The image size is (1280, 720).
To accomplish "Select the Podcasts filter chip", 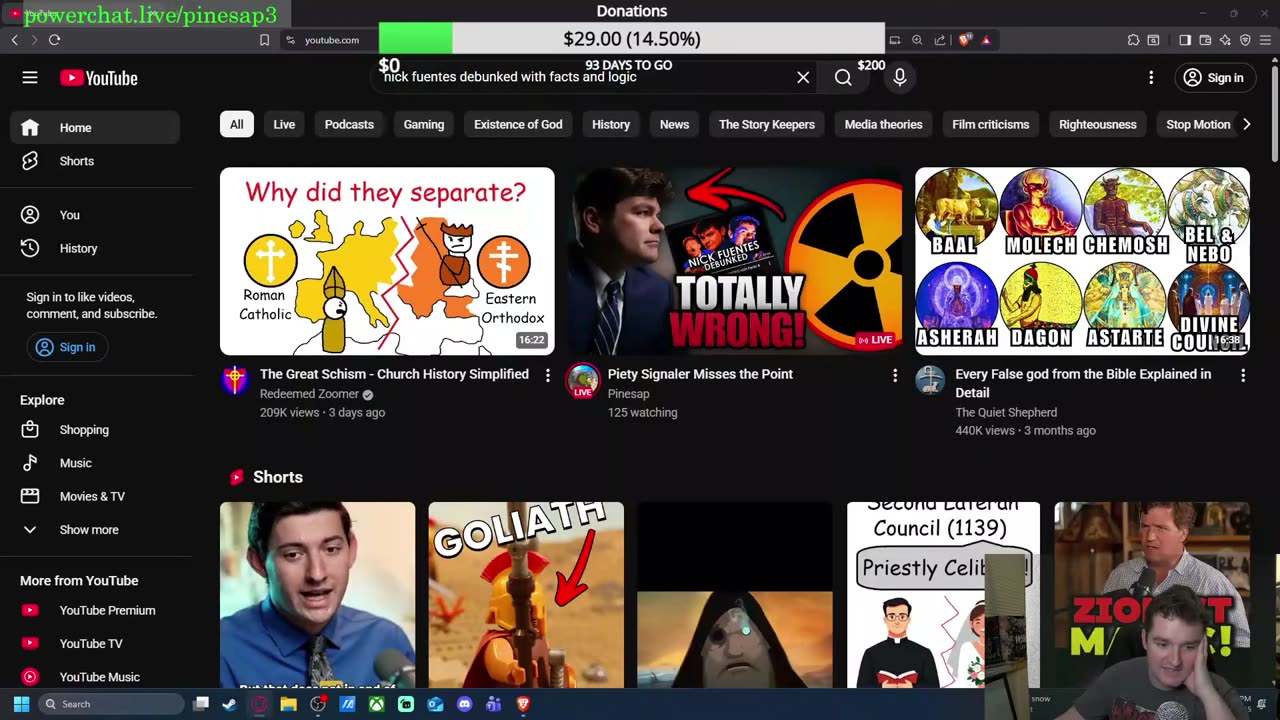I will (x=349, y=124).
